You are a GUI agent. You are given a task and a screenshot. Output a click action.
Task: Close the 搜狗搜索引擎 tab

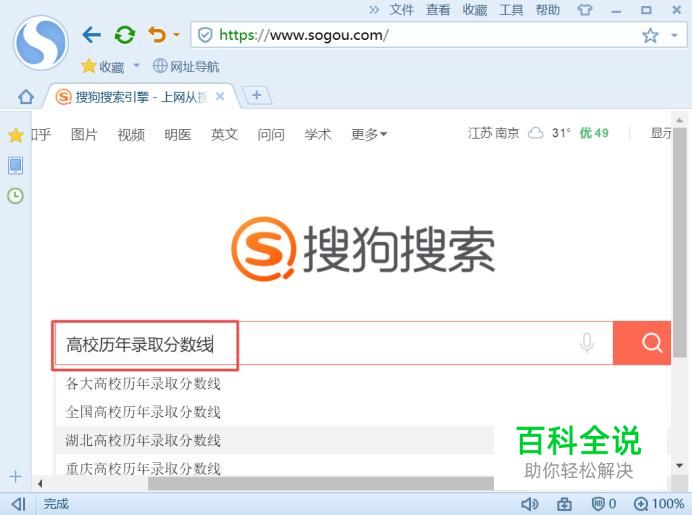[x=220, y=96]
